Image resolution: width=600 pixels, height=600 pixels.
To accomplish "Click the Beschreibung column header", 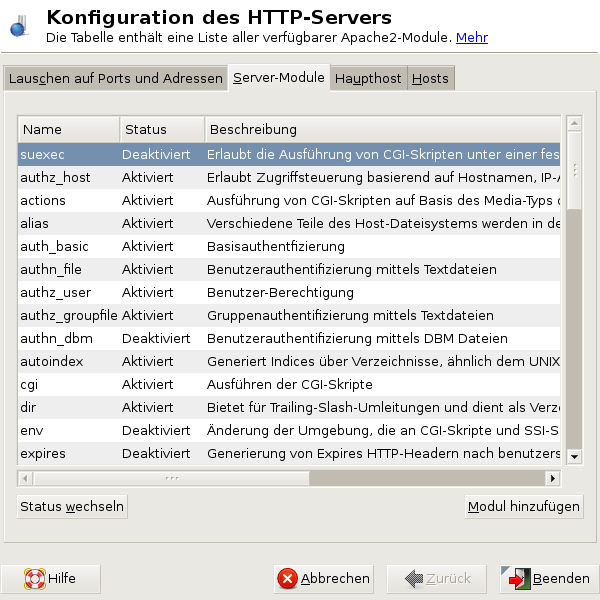I will tap(382, 130).
